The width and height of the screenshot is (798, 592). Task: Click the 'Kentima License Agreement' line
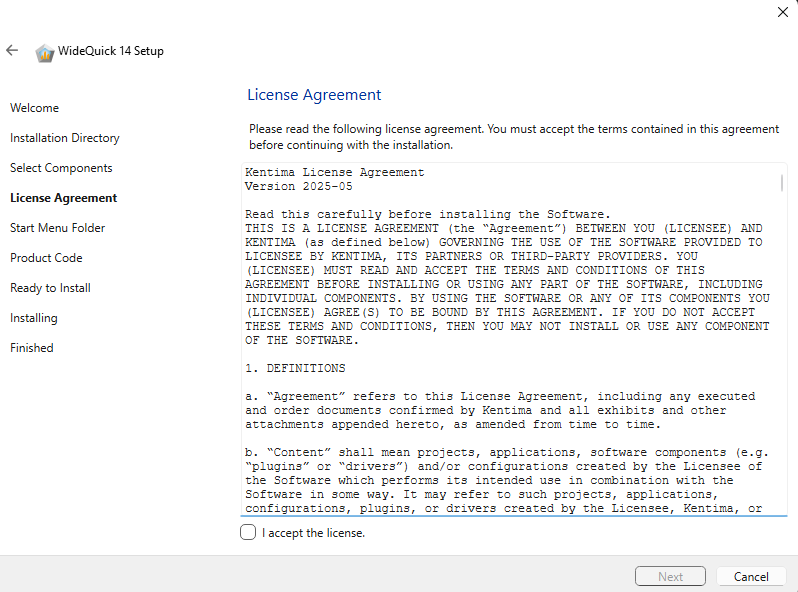point(334,173)
